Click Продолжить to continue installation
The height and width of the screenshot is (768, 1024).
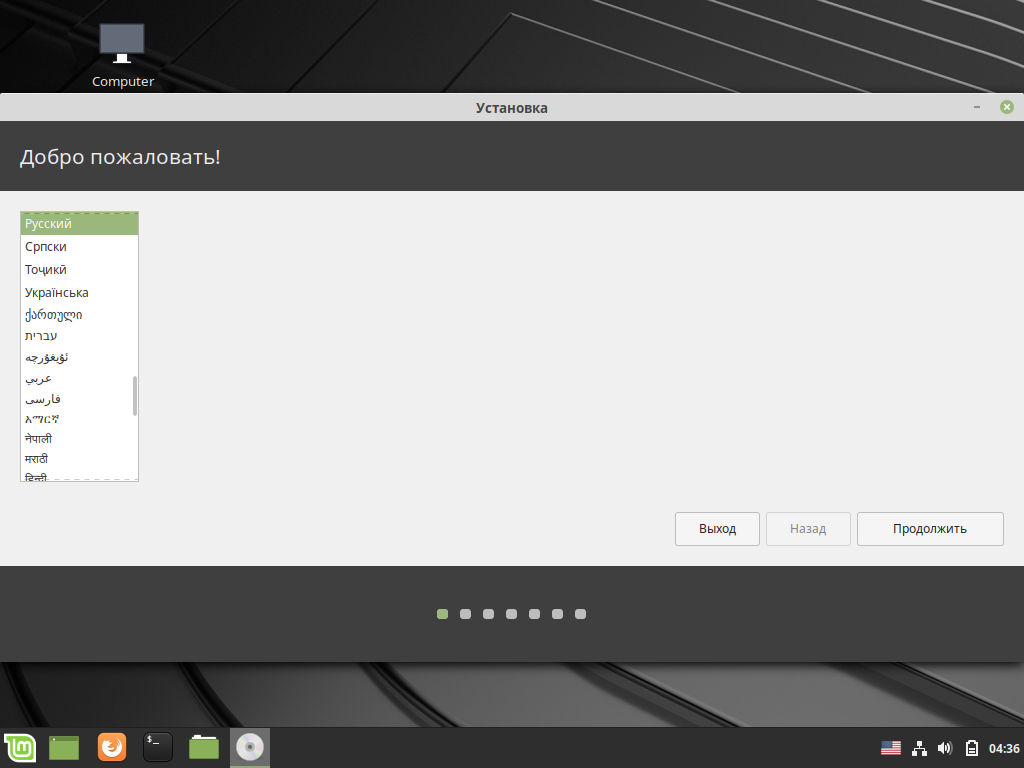(x=930, y=528)
